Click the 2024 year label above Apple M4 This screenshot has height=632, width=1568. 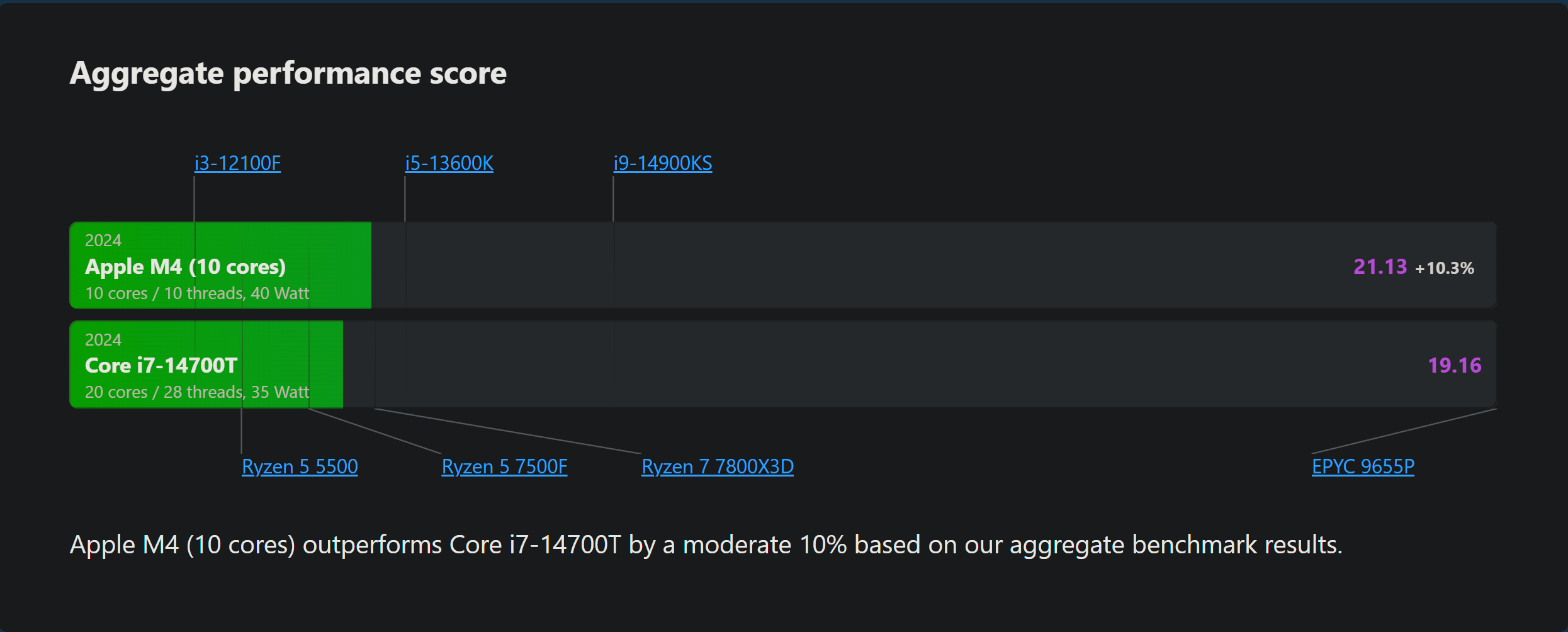[x=103, y=240]
